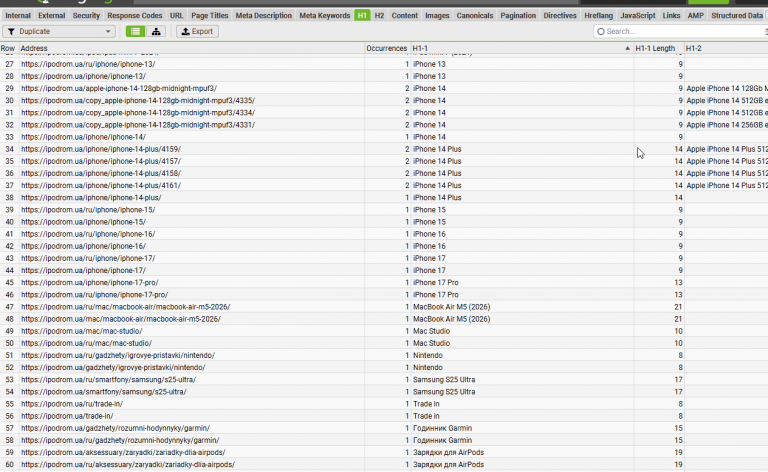Click the Export button
768x472 pixels.
coord(197,31)
